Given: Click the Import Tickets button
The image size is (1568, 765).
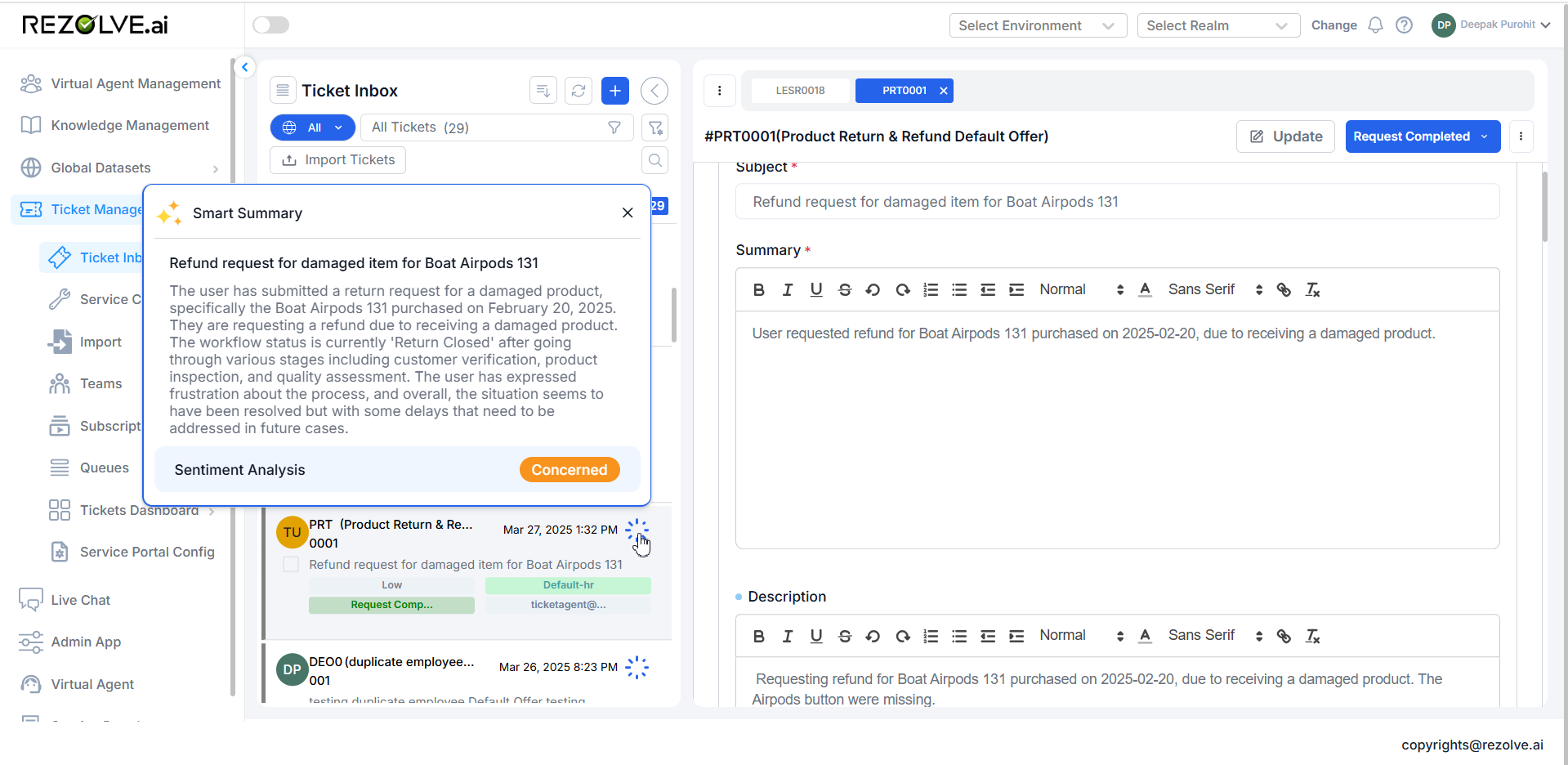Looking at the screenshot, I should coord(337,160).
